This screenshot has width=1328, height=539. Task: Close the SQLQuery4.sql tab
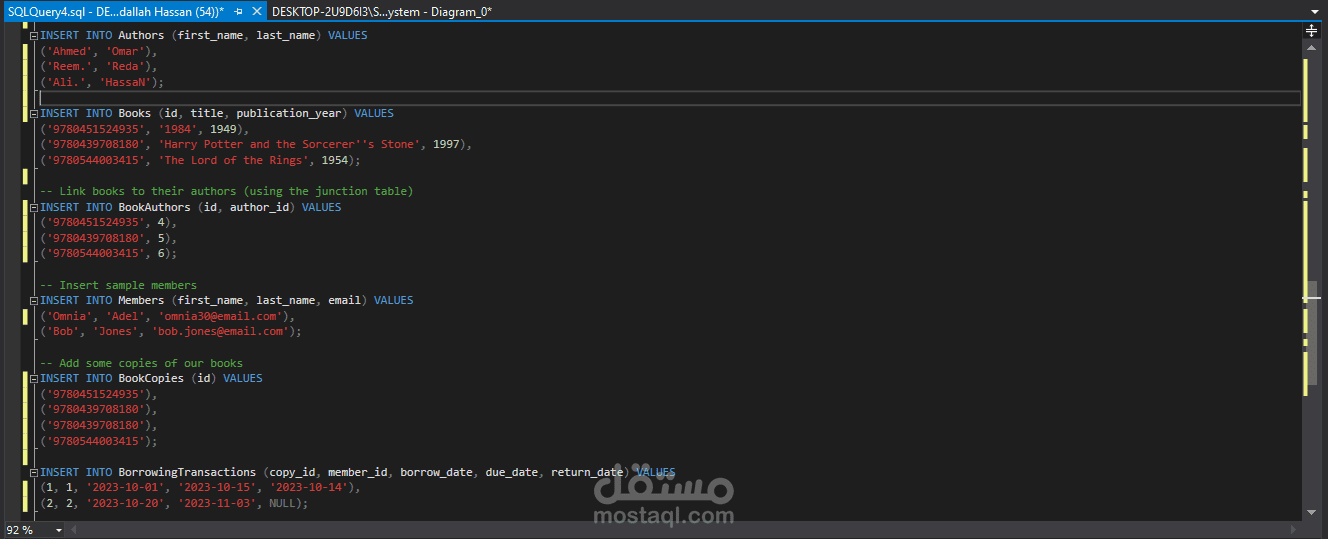pos(256,11)
